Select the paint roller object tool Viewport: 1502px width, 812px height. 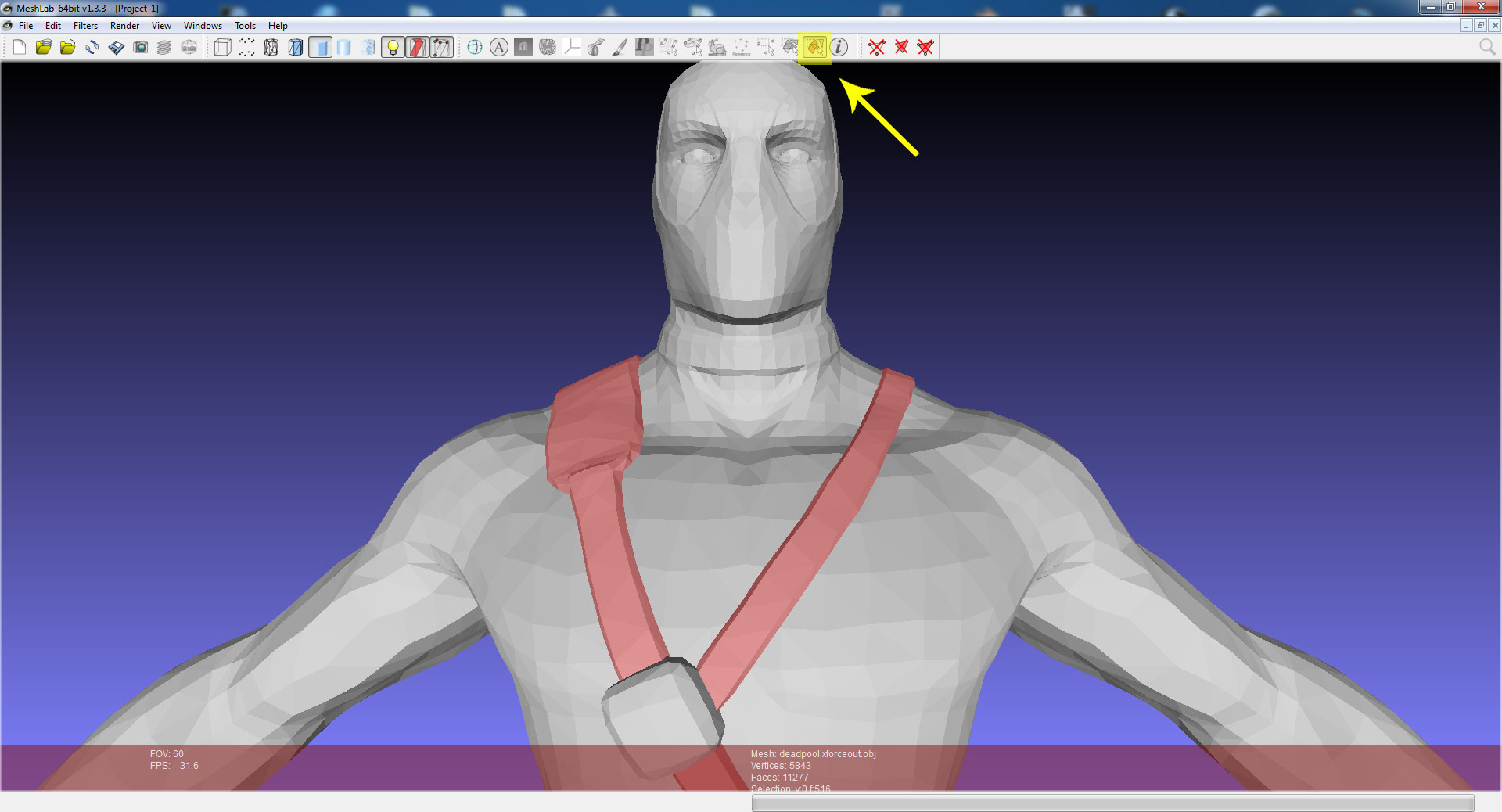tap(596, 48)
